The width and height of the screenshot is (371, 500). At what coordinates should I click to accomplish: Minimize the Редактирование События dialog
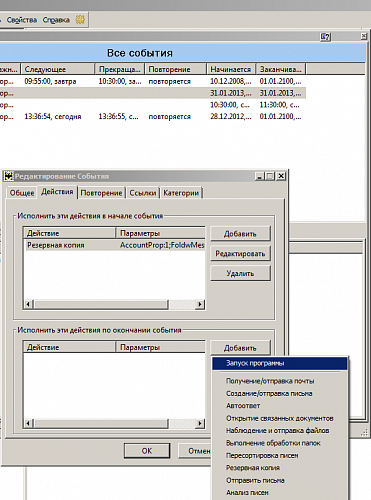click(260, 176)
